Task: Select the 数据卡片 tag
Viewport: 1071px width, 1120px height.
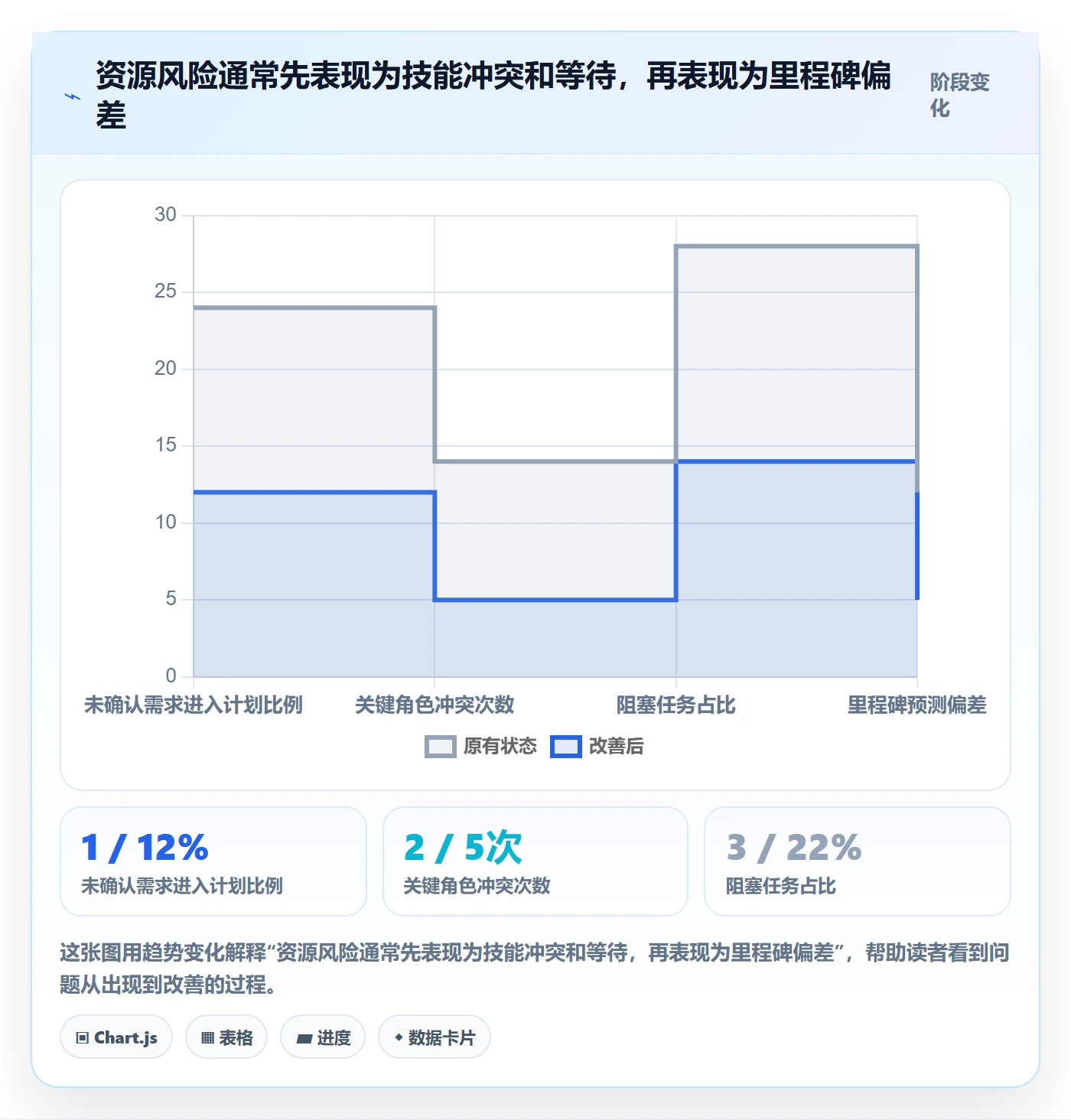Action: tap(435, 1037)
